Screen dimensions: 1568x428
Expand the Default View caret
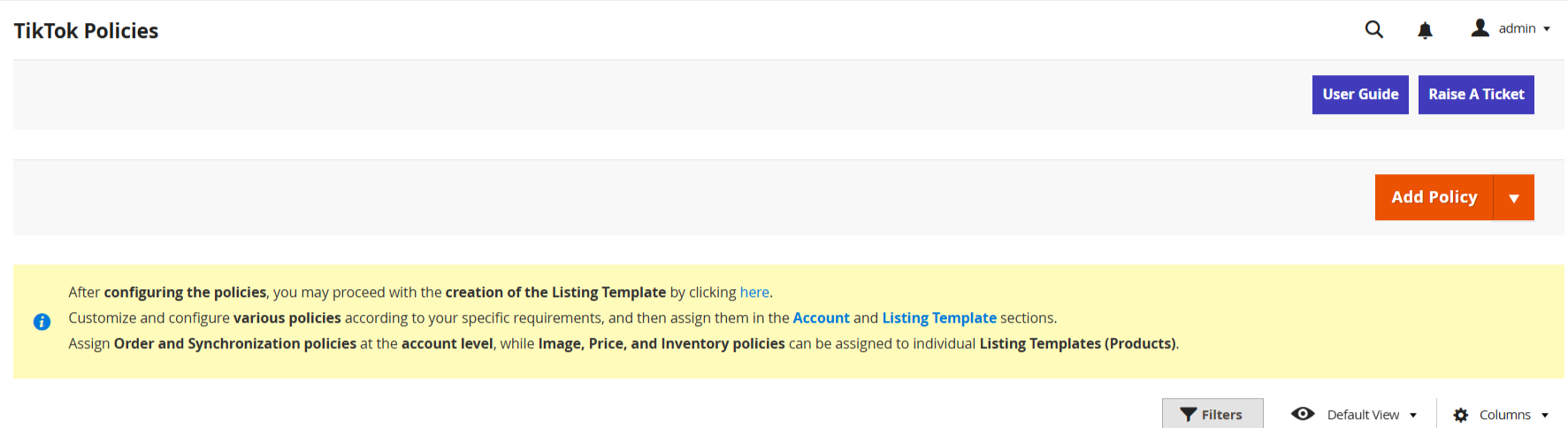click(x=1413, y=415)
